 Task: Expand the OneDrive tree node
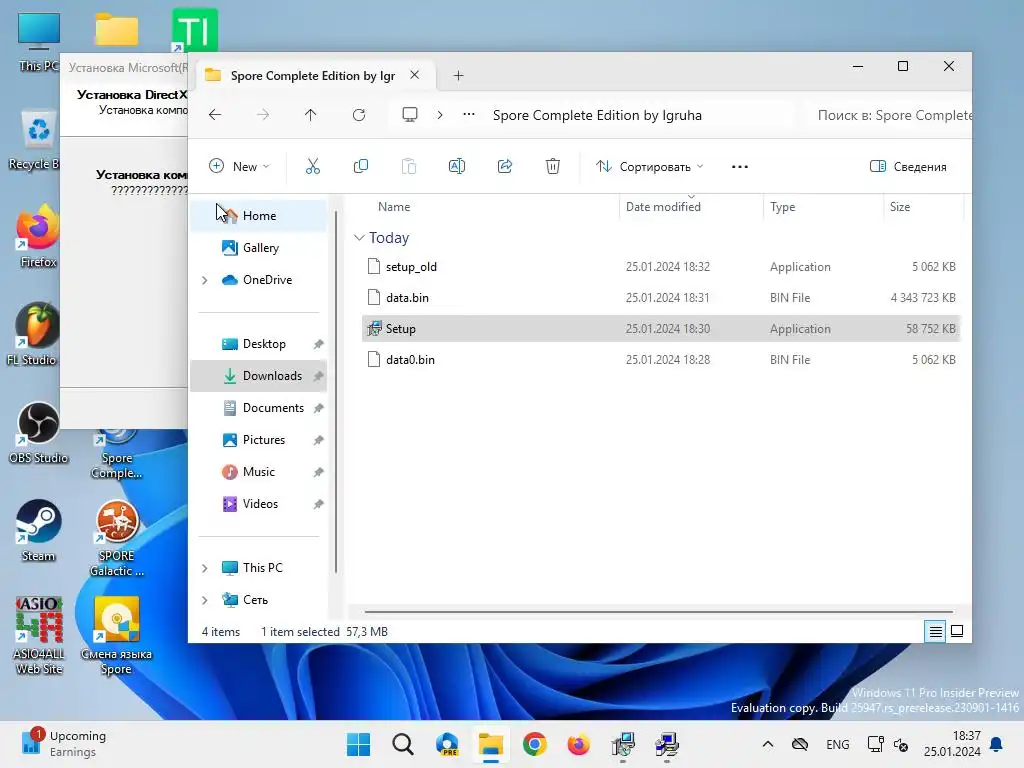point(204,280)
